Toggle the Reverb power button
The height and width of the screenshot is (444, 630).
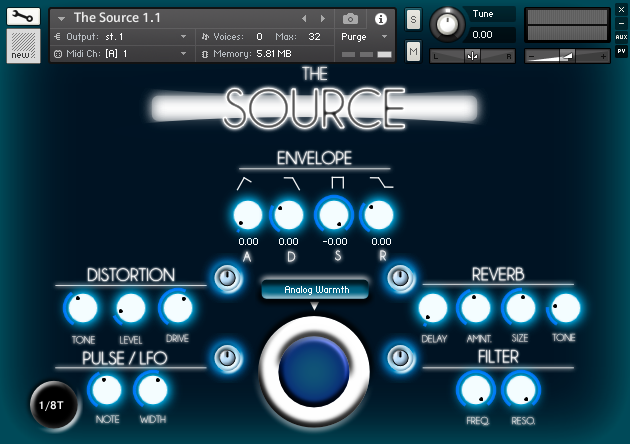coord(400,278)
